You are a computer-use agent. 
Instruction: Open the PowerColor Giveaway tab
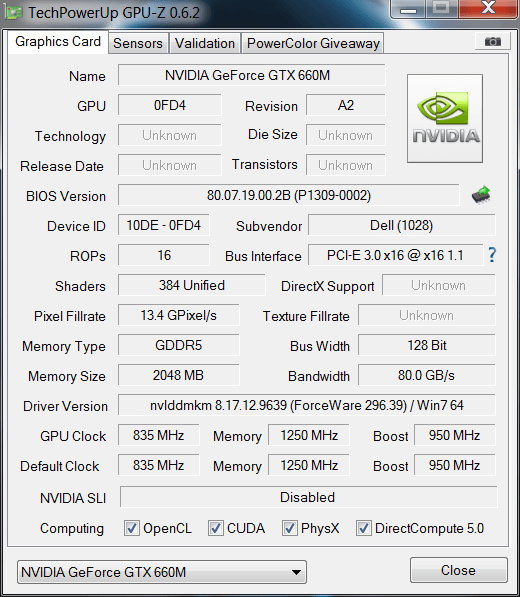313,43
